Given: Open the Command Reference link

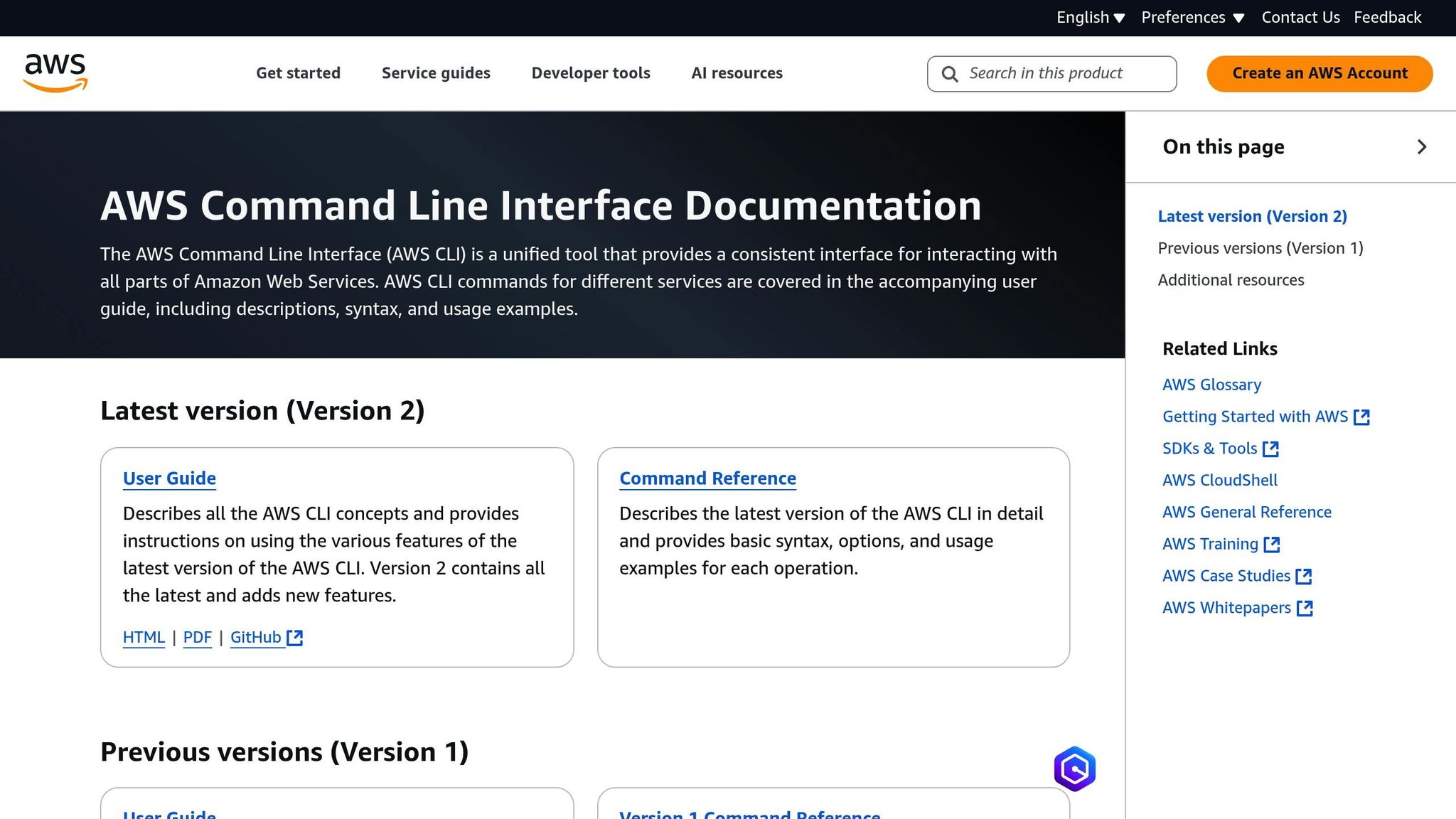Looking at the screenshot, I should point(707,478).
